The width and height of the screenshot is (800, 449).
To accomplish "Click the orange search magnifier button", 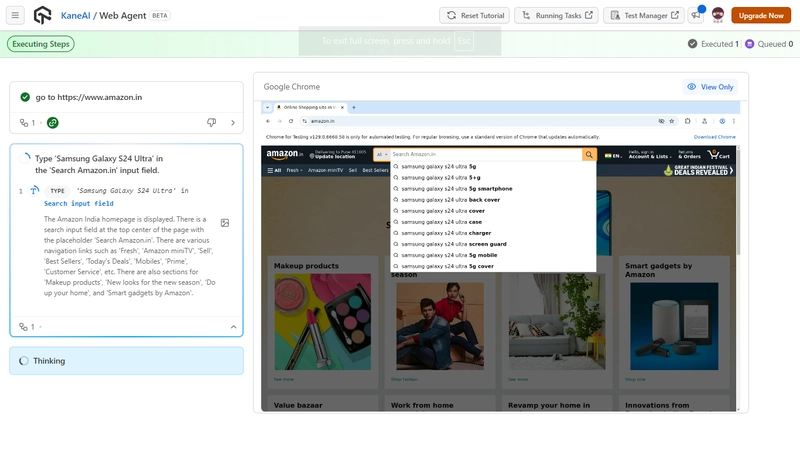I will click(x=589, y=154).
